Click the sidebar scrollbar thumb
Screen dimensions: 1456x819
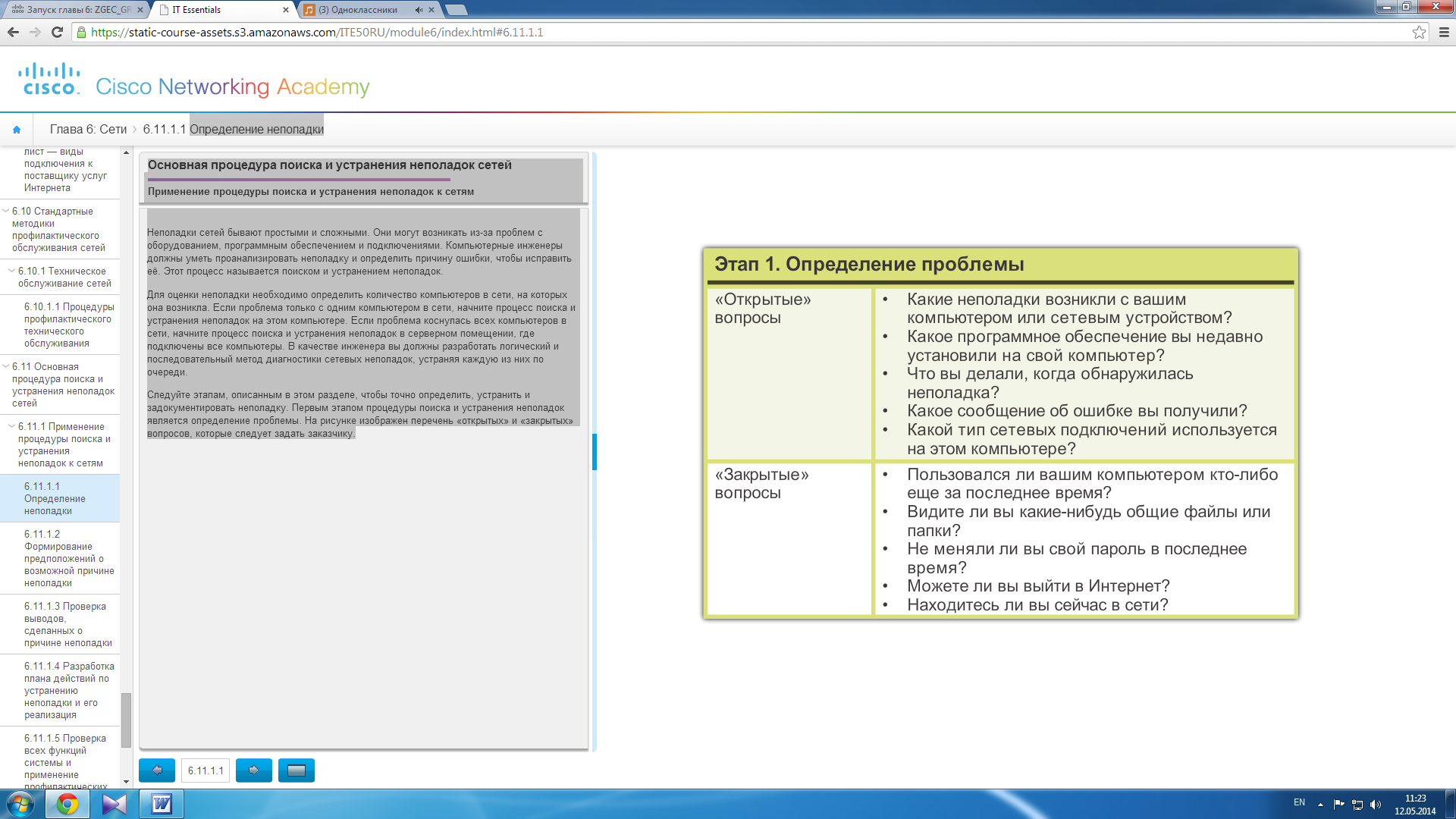click(x=126, y=720)
